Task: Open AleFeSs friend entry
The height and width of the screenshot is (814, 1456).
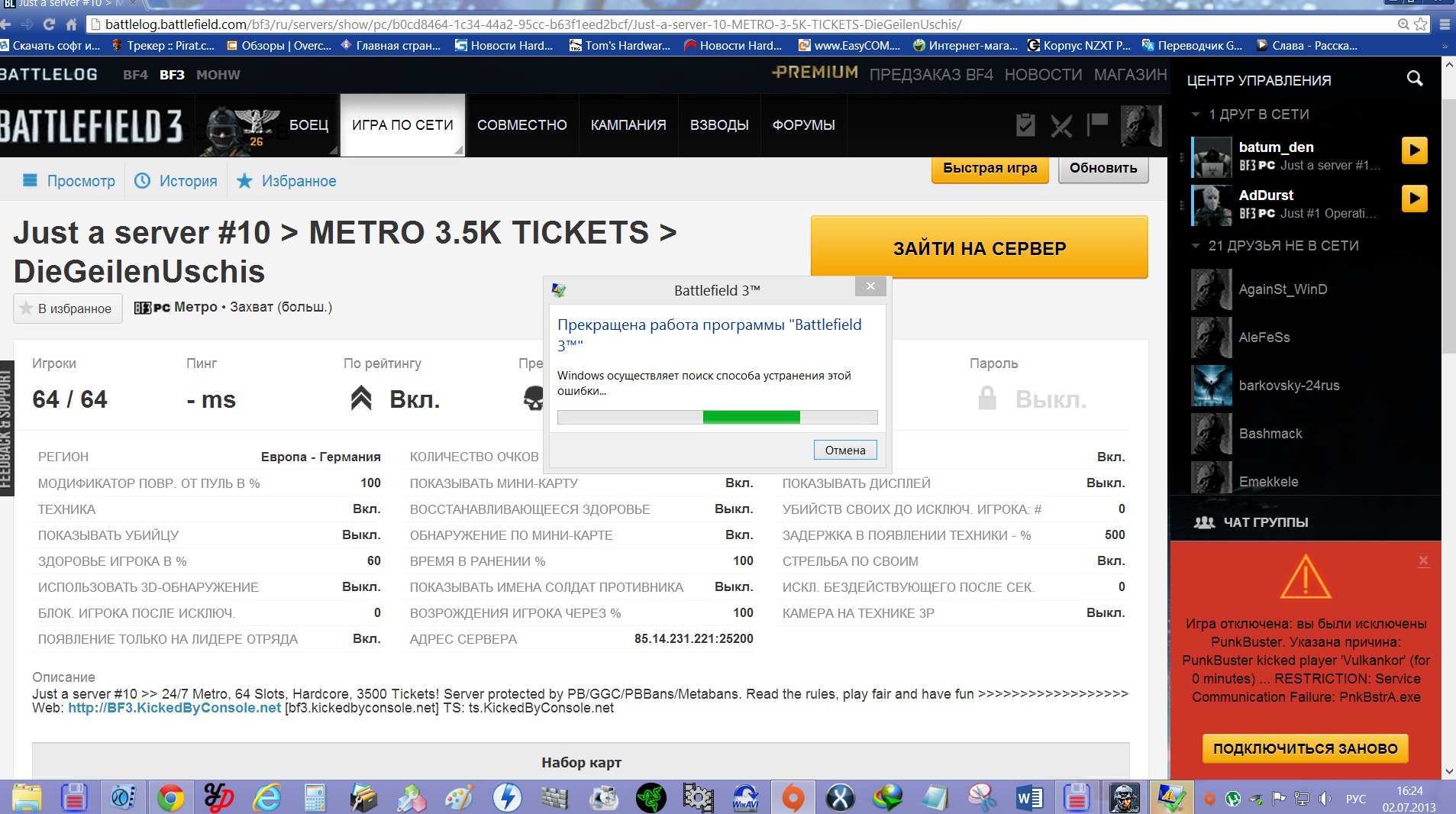Action: tap(1264, 338)
